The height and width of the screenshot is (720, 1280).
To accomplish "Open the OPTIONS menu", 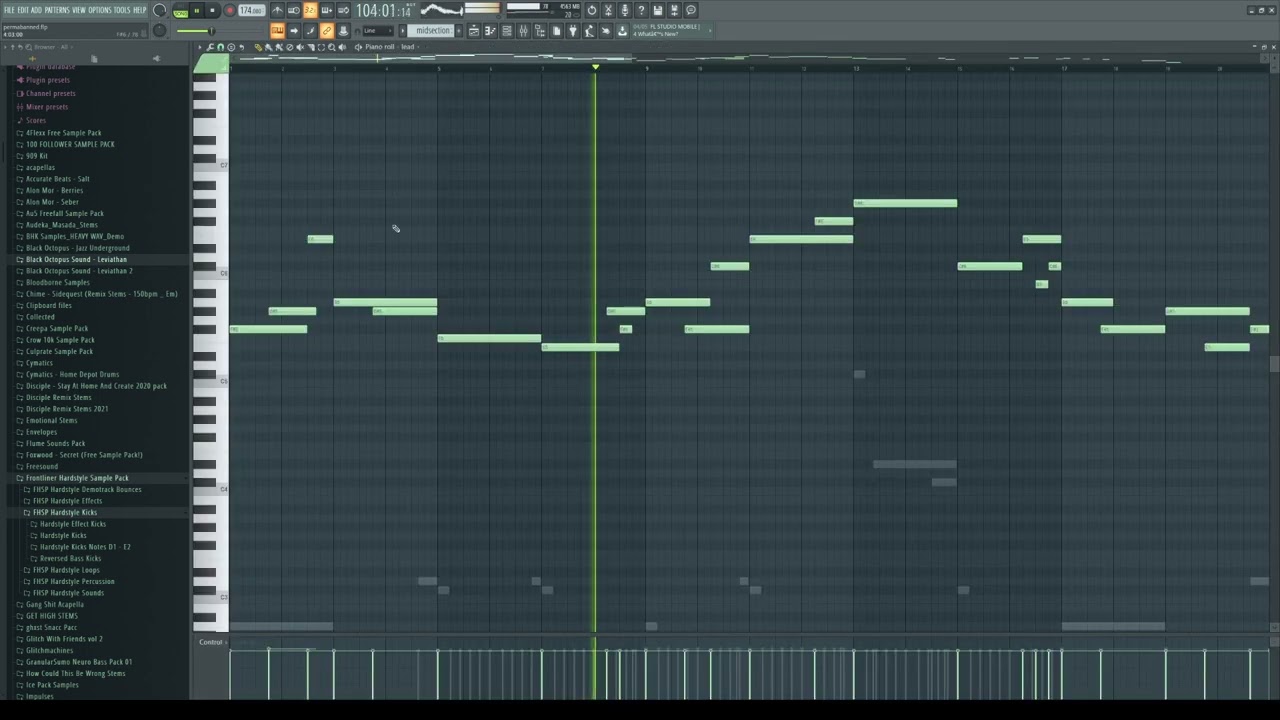I will click(x=100, y=10).
